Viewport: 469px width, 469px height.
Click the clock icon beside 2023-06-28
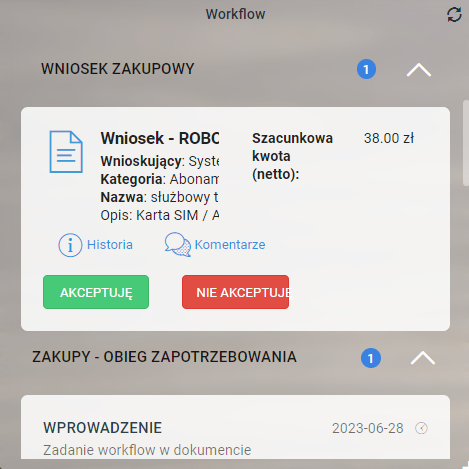[x=421, y=428]
